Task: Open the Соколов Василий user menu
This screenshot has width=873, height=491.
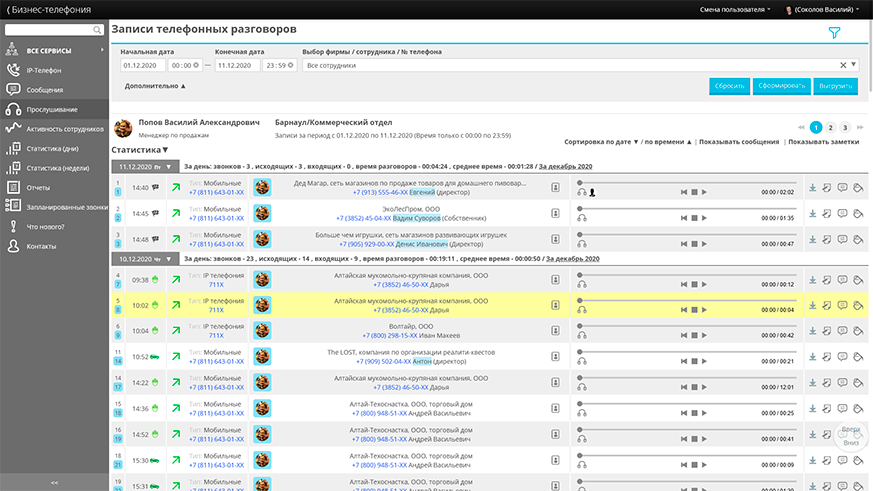Action: pos(822,9)
